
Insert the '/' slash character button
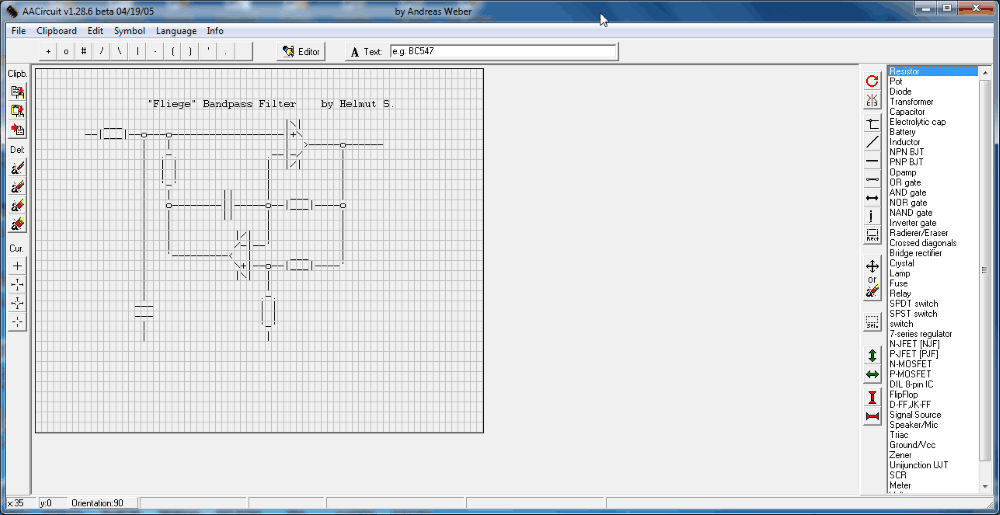101,52
